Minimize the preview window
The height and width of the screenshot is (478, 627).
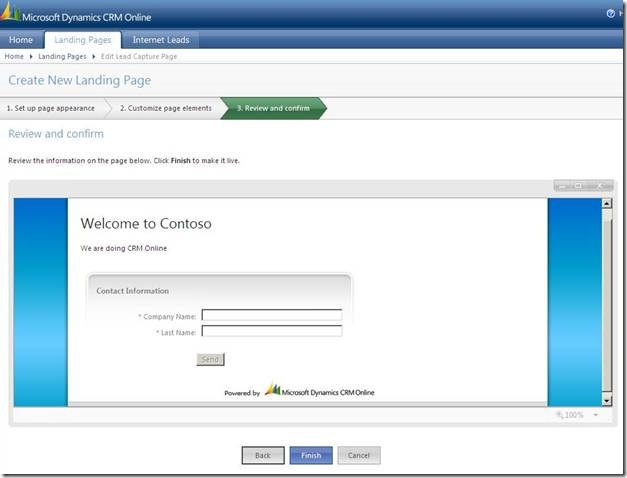pyautogui.click(x=564, y=186)
